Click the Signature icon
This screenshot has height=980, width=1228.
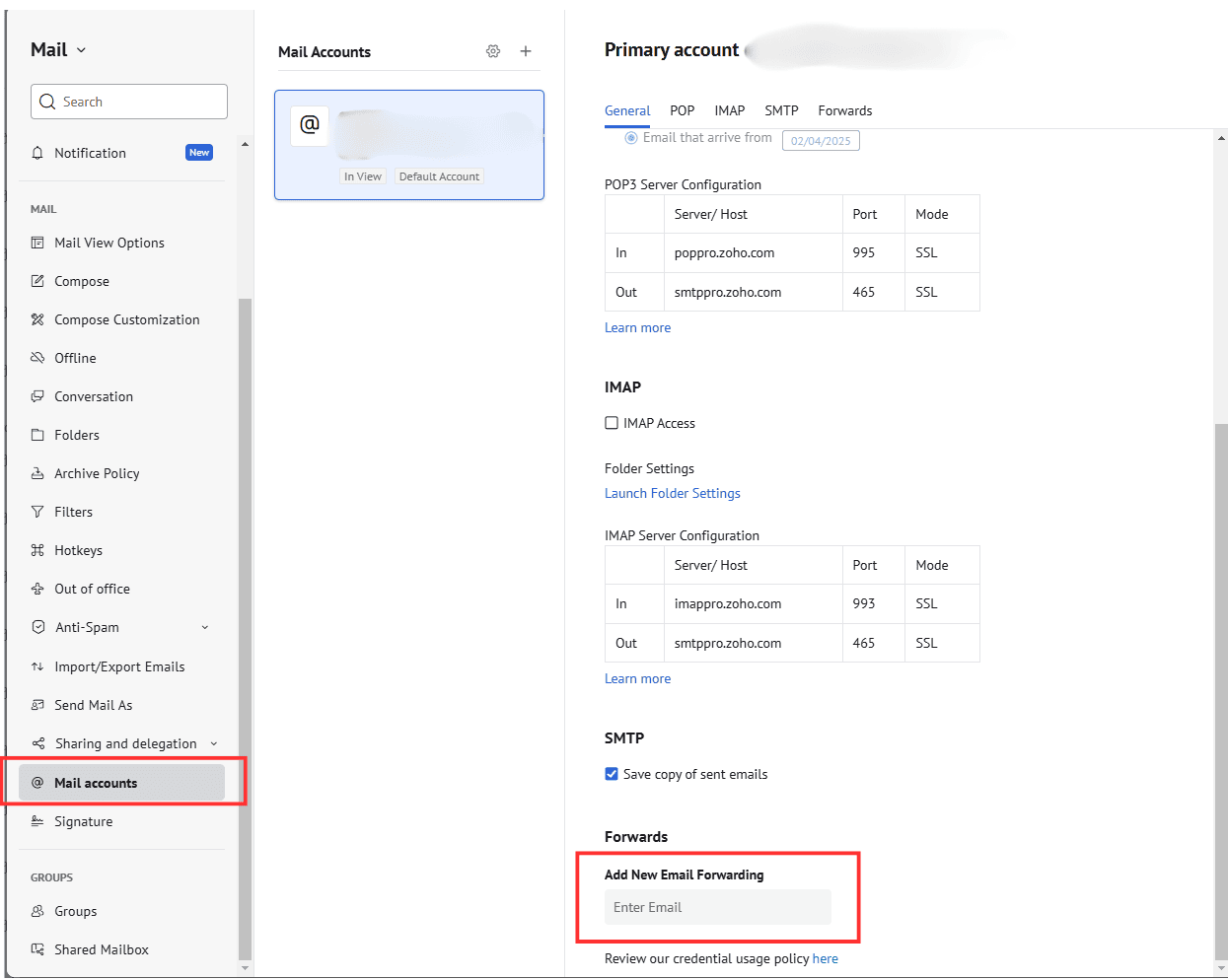tap(37, 821)
